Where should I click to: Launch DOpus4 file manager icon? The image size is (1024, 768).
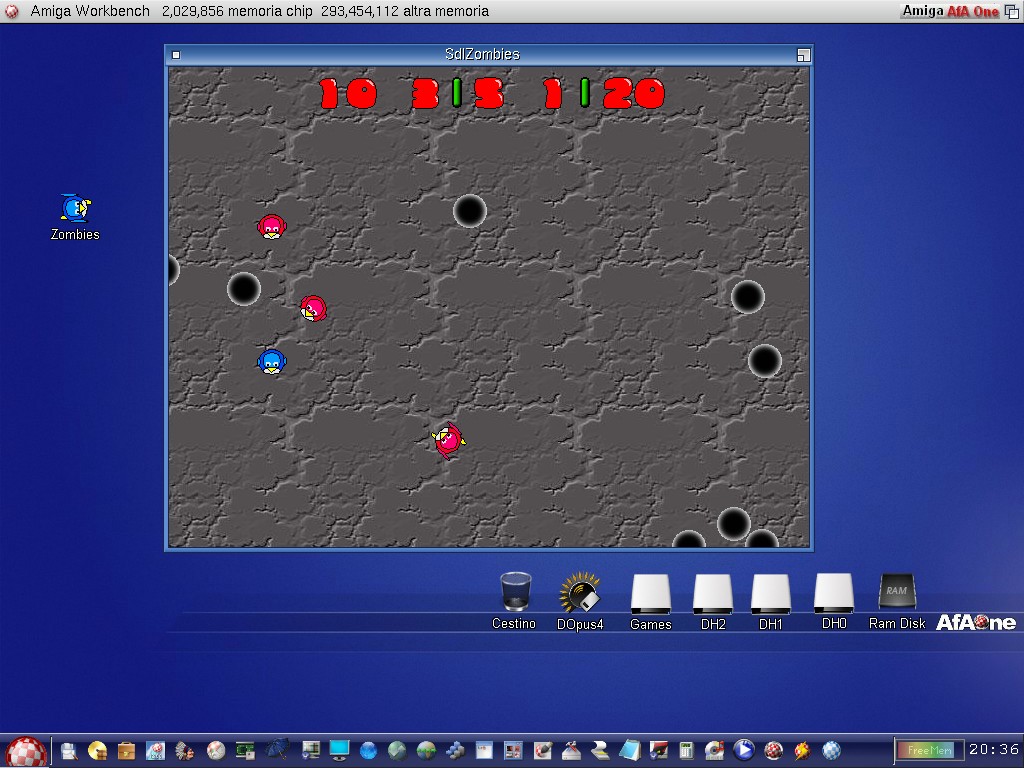(580, 592)
